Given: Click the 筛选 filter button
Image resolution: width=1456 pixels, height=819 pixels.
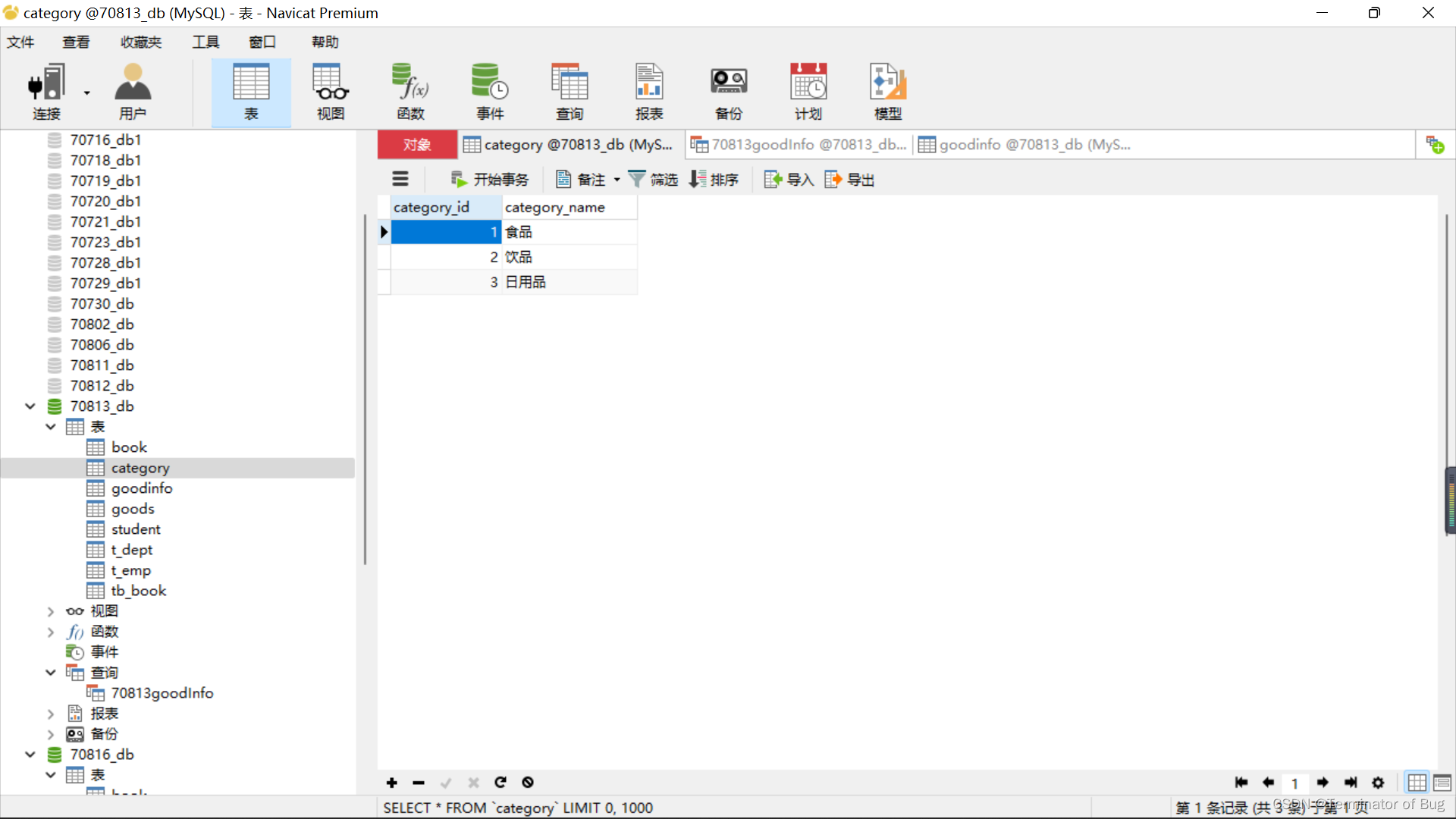Looking at the screenshot, I should [653, 179].
